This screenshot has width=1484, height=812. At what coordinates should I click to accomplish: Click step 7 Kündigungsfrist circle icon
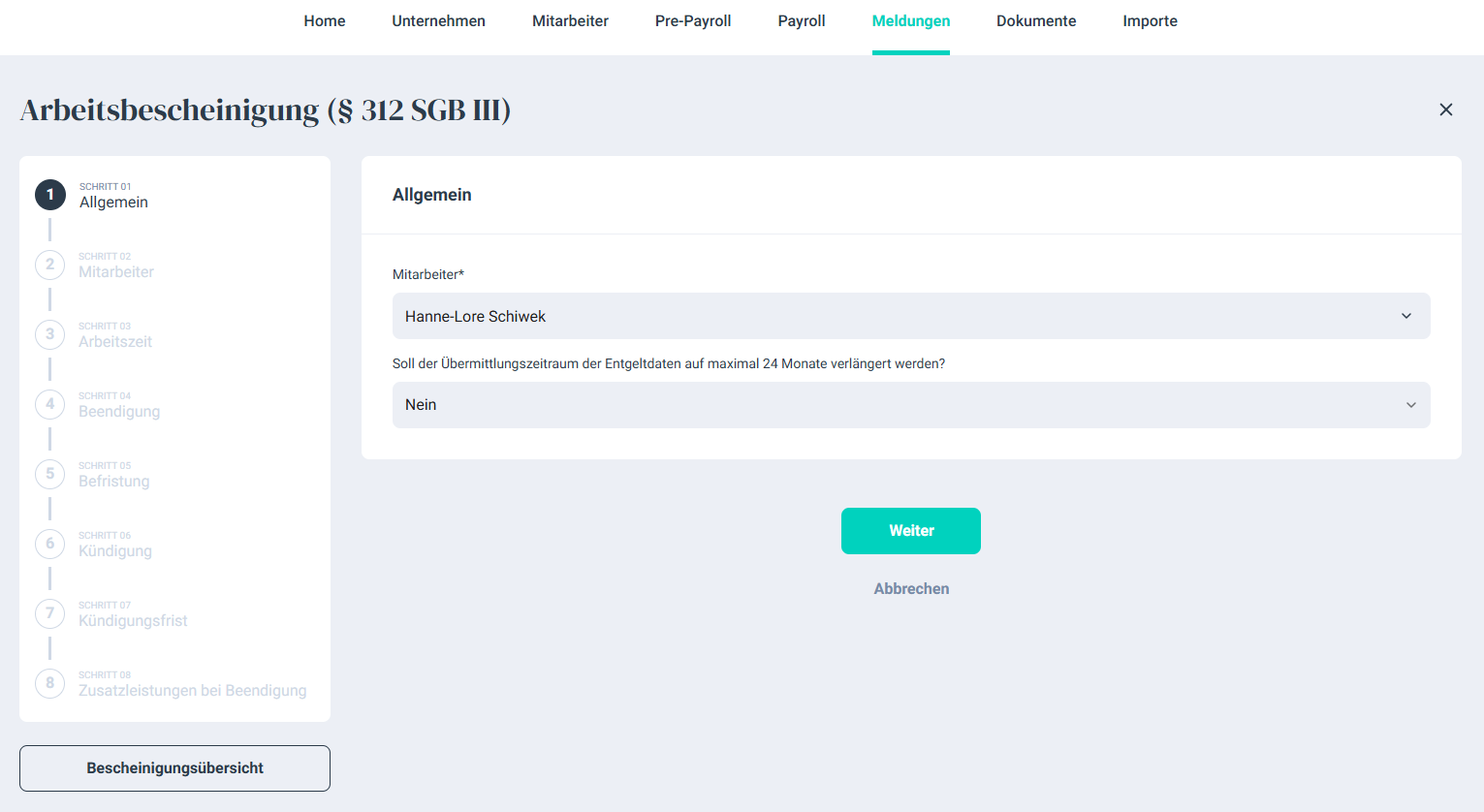pyautogui.click(x=50, y=613)
